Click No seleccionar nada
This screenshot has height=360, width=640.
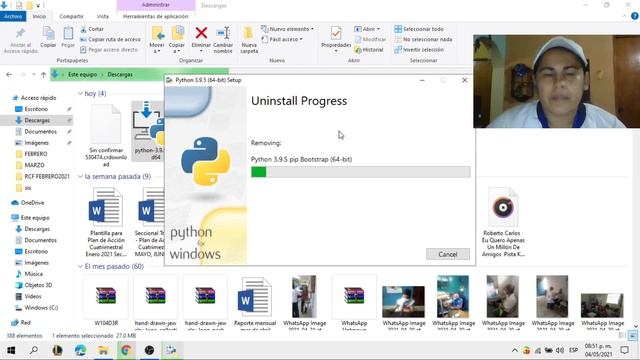[423, 39]
